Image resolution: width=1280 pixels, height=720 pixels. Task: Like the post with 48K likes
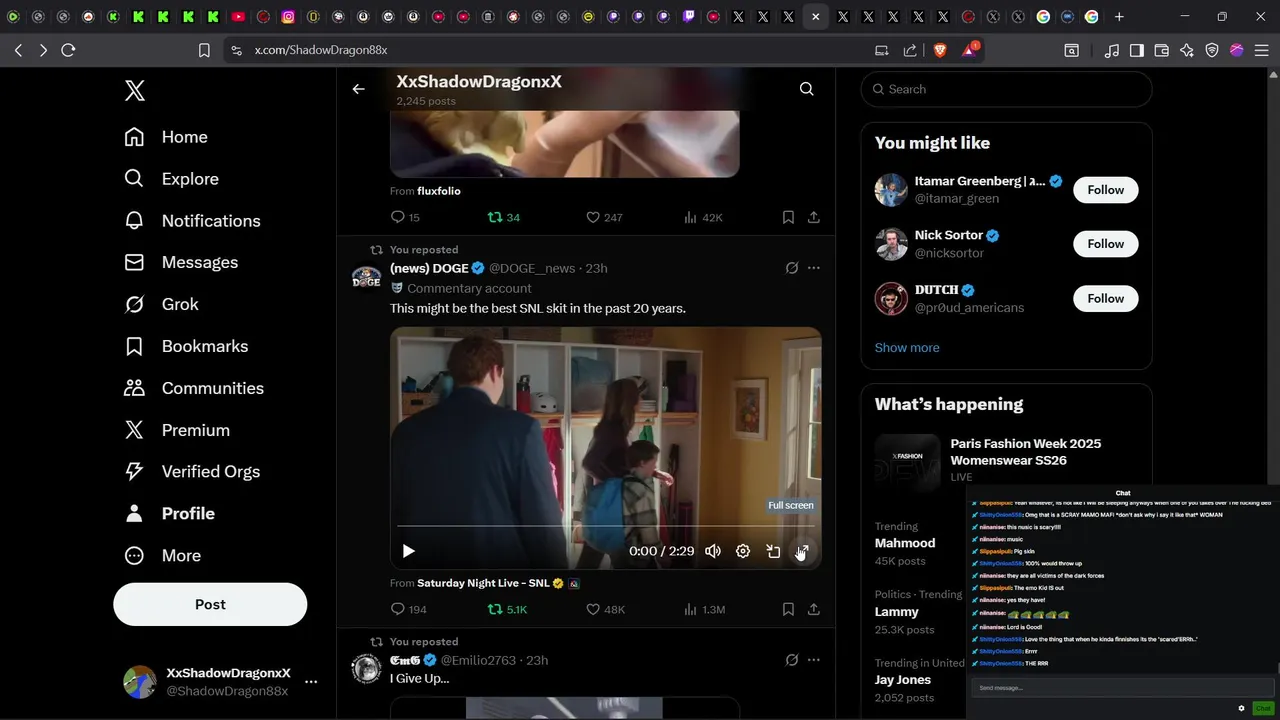[x=605, y=609]
